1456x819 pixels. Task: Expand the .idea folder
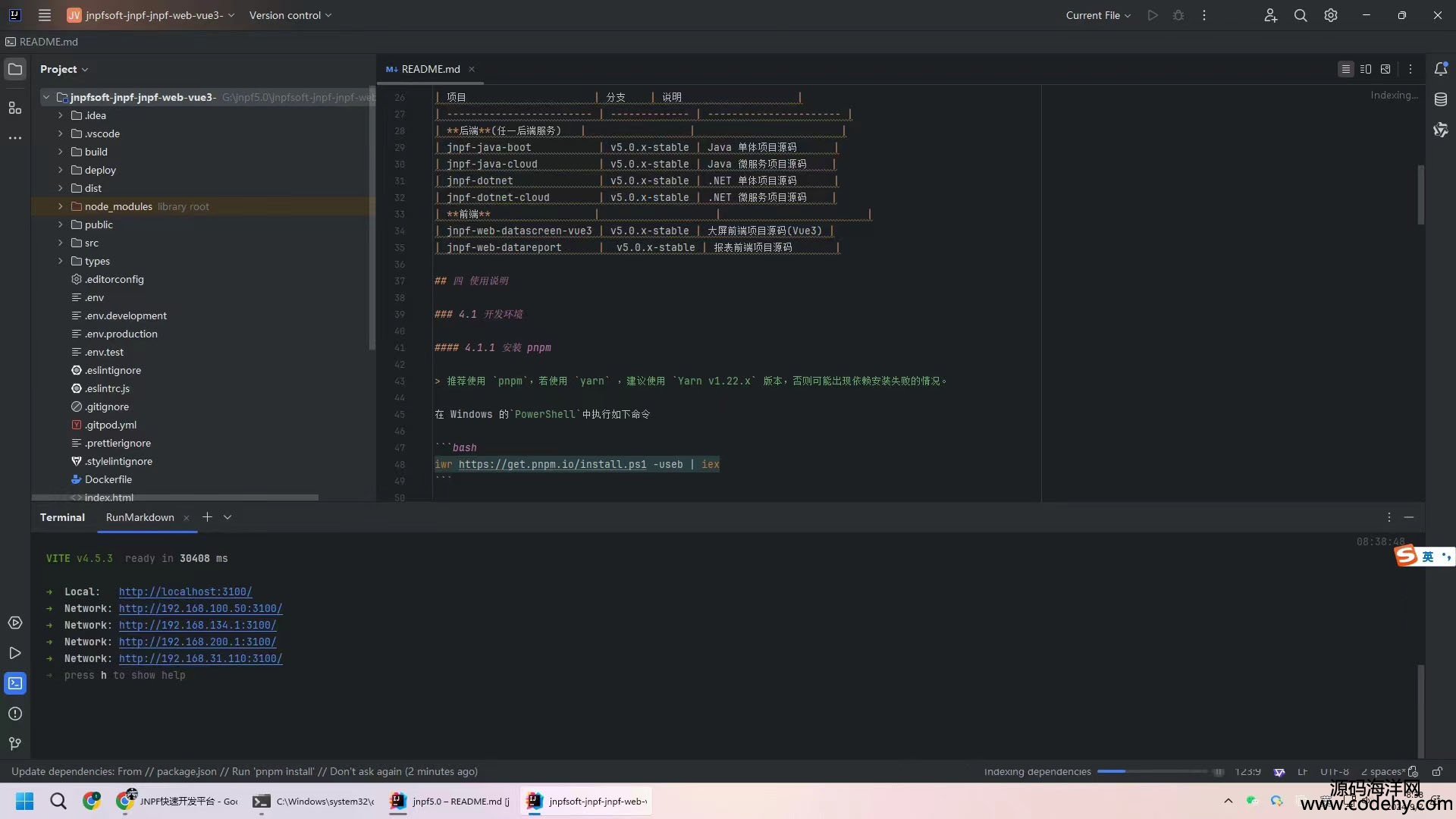click(61, 115)
